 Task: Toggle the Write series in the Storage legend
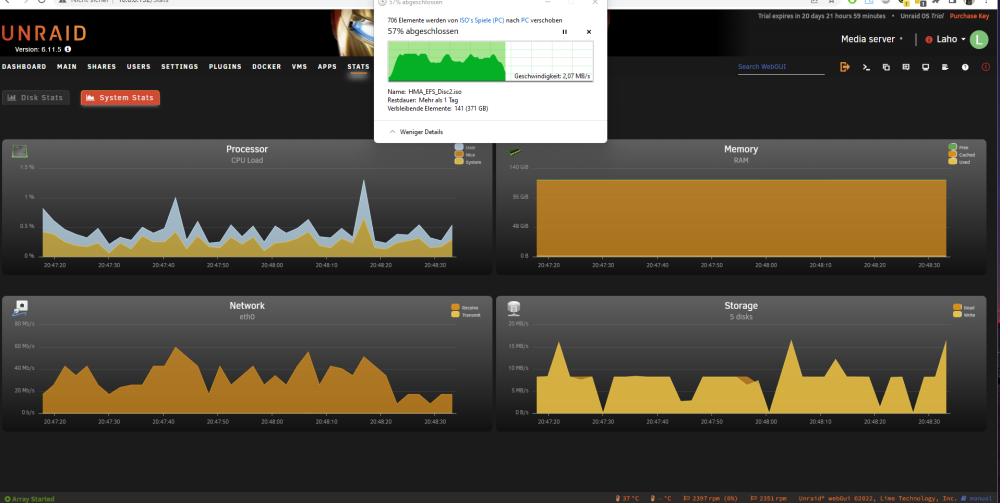(963, 314)
